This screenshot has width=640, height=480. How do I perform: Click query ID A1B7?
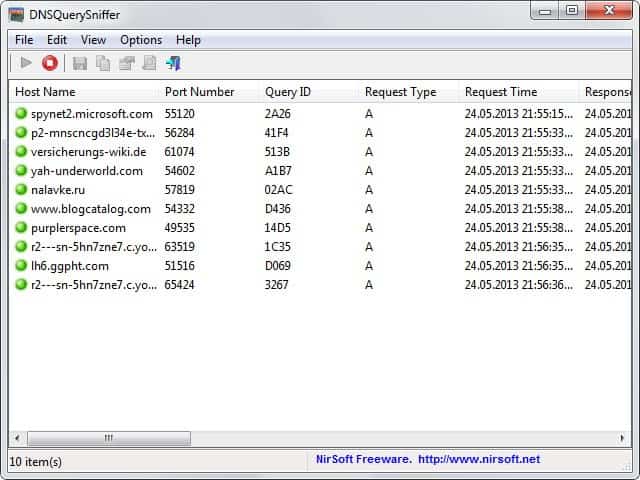pyautogui.click(x=278, y=171)
